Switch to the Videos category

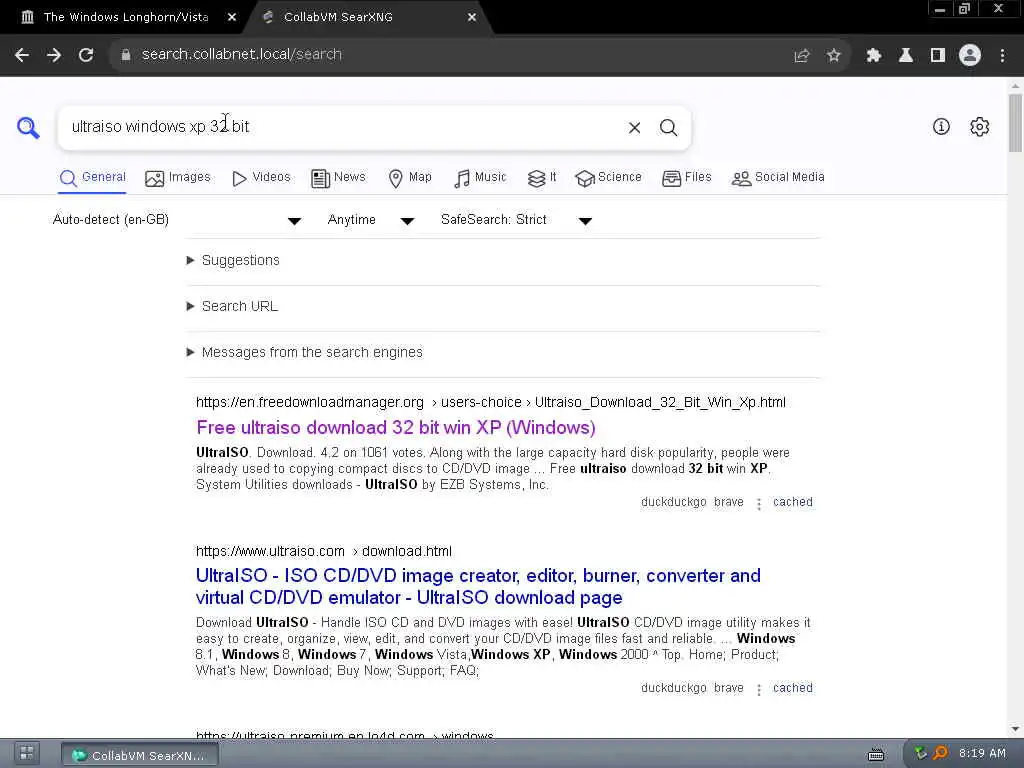tap(261, 178)
